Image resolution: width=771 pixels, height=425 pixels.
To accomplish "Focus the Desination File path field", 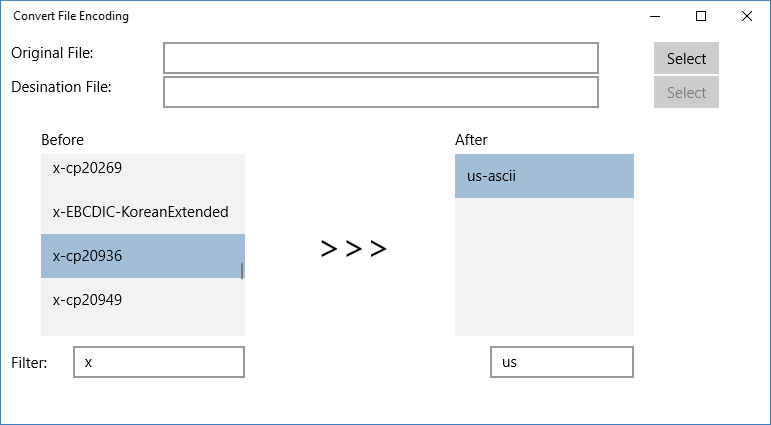I will [x=381, y=92].
